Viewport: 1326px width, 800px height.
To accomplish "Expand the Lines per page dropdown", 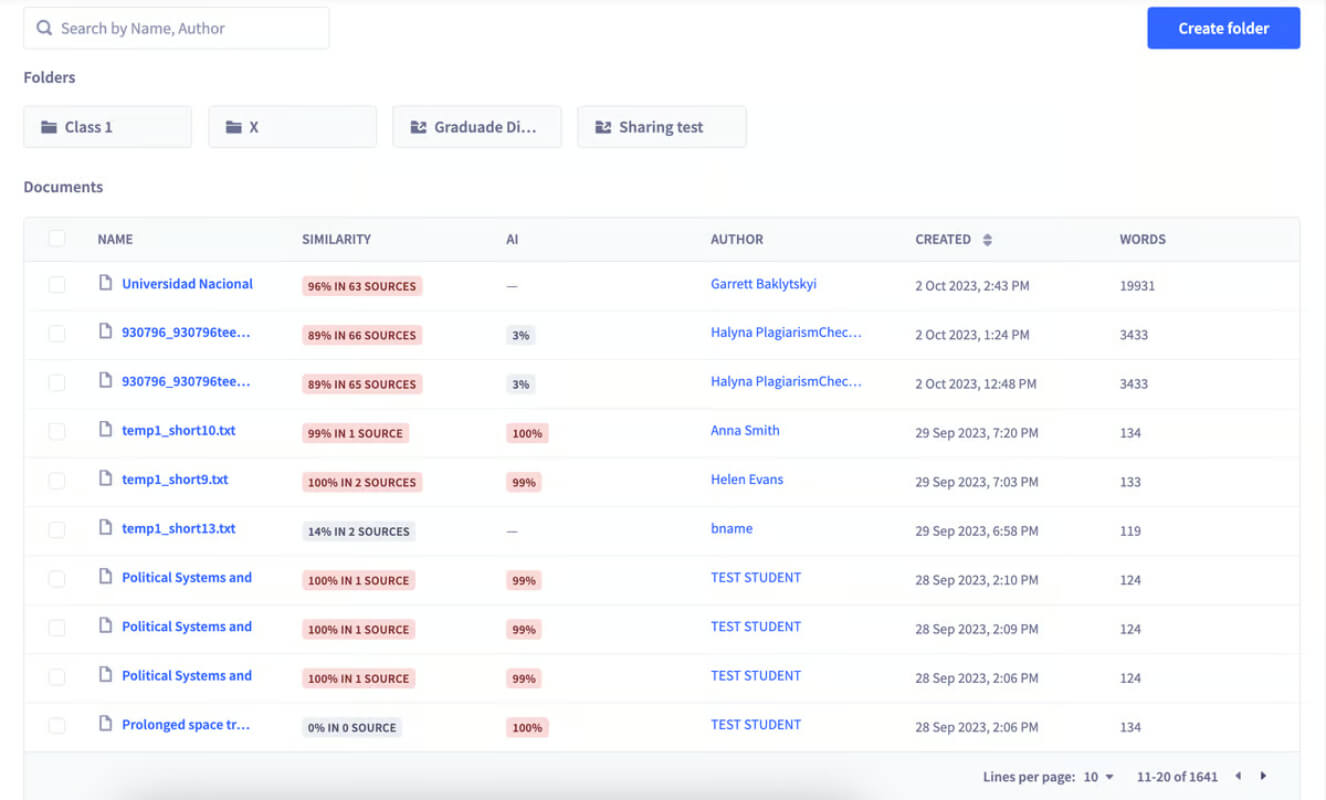I will pyautogui.click(x=1098, y=777).
